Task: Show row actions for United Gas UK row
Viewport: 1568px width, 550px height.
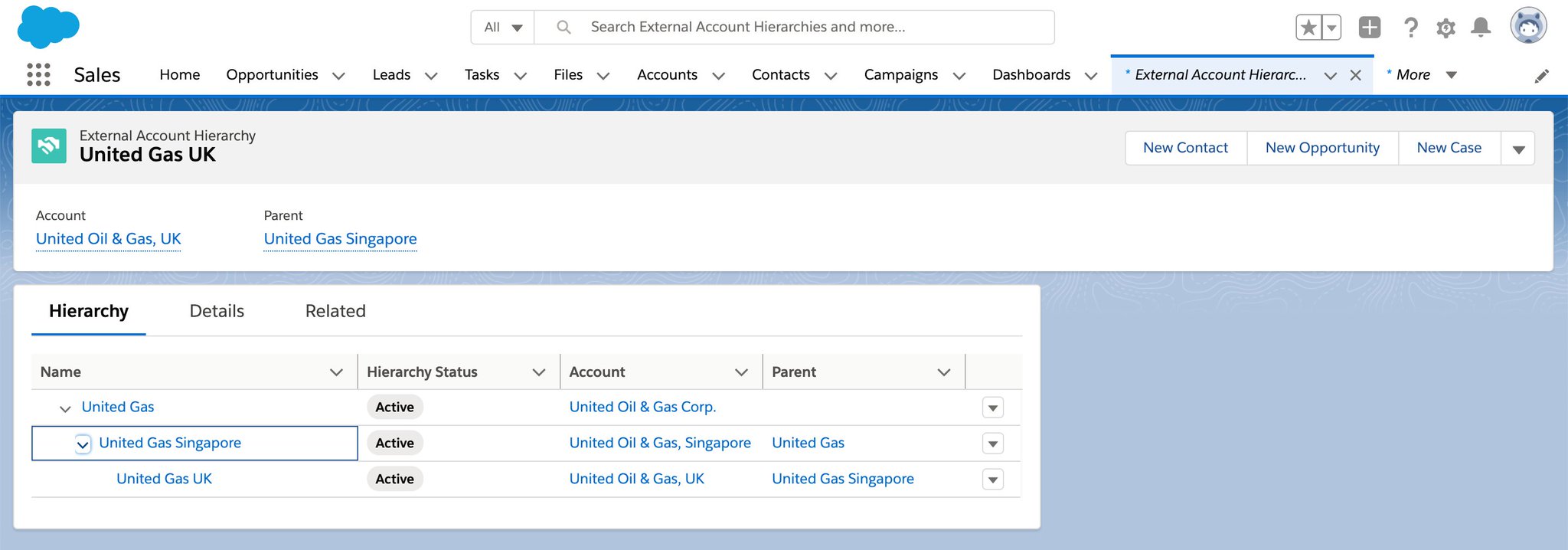Action: 993,480
